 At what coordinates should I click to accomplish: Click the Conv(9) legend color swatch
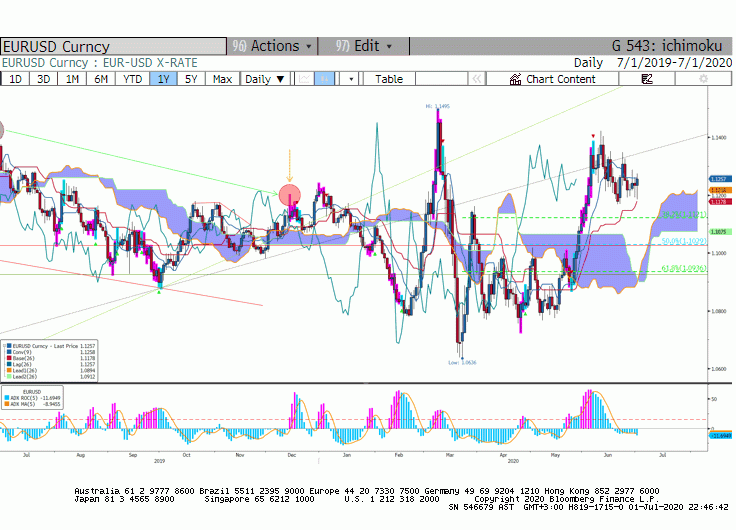click(9, 352)
